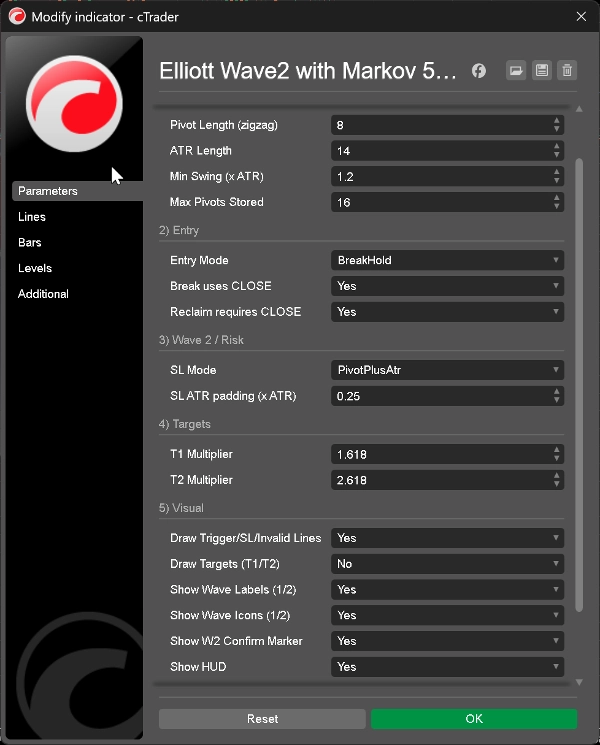Screen dimensions: 600x745
Task: Close the Modify indicator dialog
Action: [x=582, y=17]
